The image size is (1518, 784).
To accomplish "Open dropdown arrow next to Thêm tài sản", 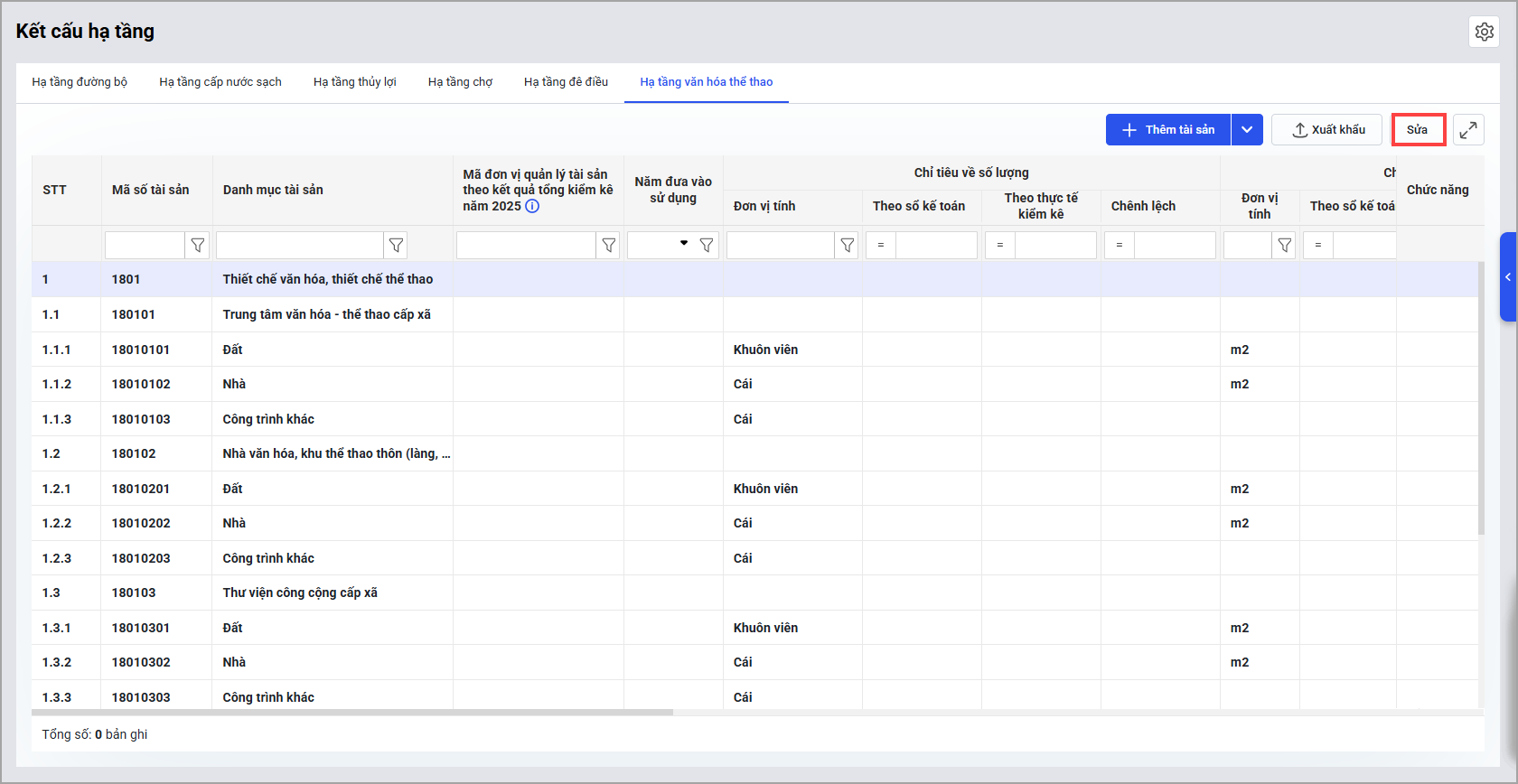I will [1247, 130].
